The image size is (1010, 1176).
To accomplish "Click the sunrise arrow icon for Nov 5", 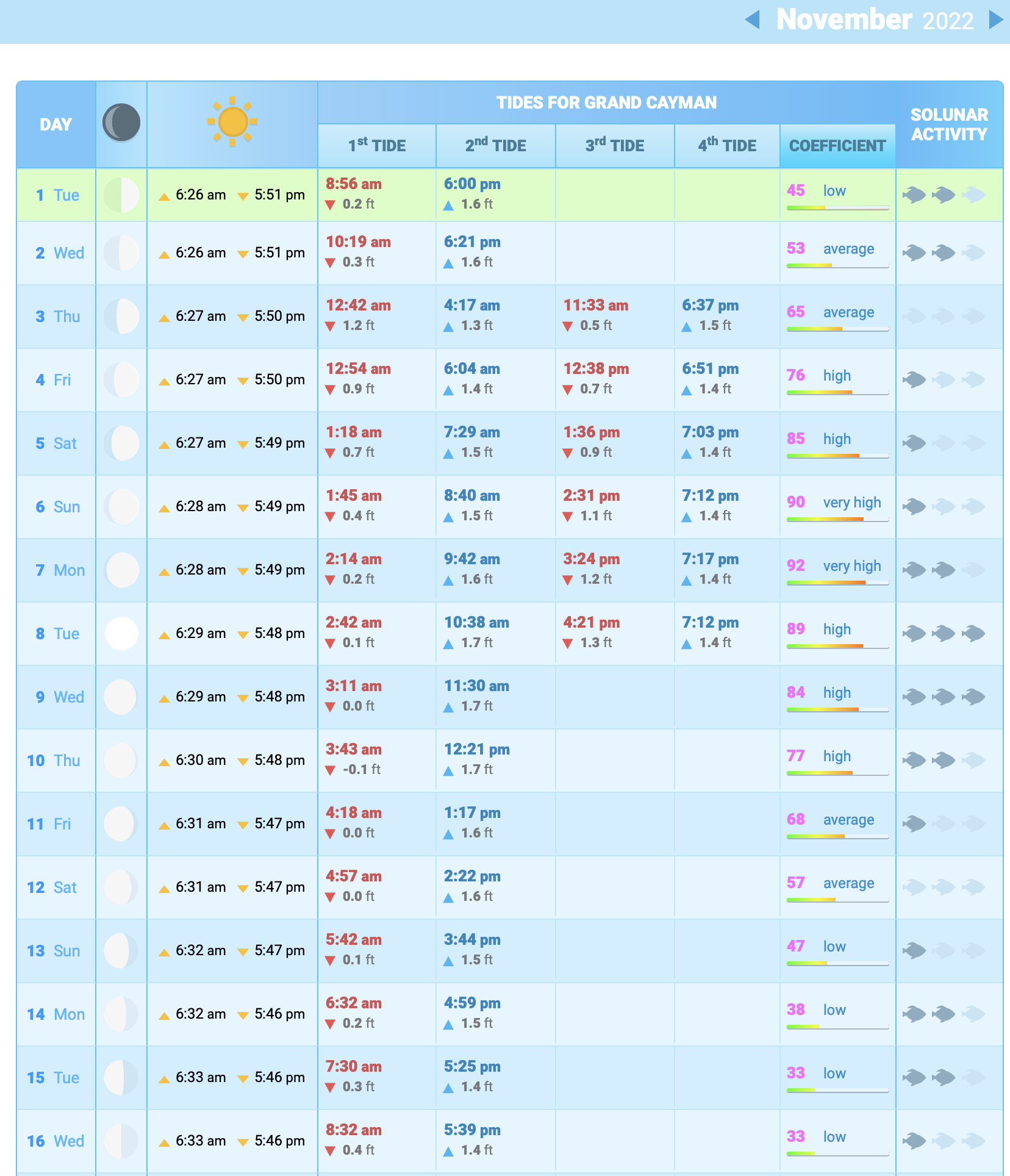I will click(164, 445).
